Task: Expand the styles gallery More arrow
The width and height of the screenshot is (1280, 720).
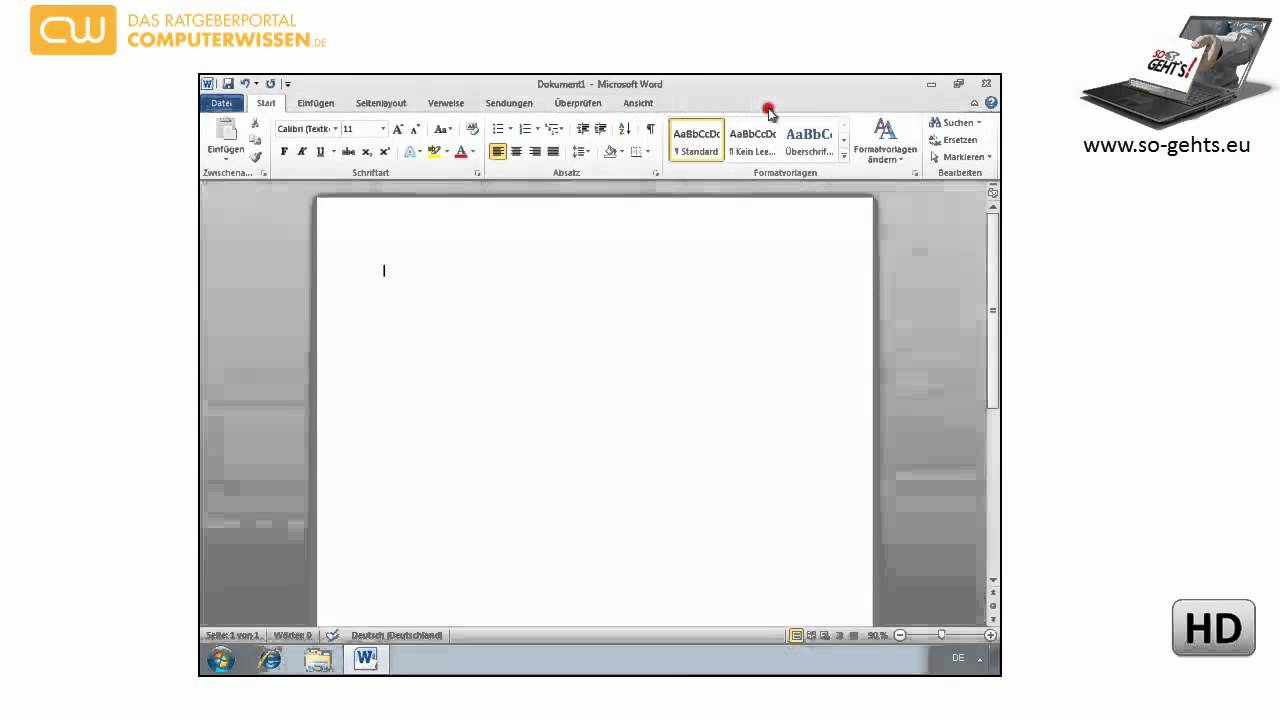Action: point(844,156)
